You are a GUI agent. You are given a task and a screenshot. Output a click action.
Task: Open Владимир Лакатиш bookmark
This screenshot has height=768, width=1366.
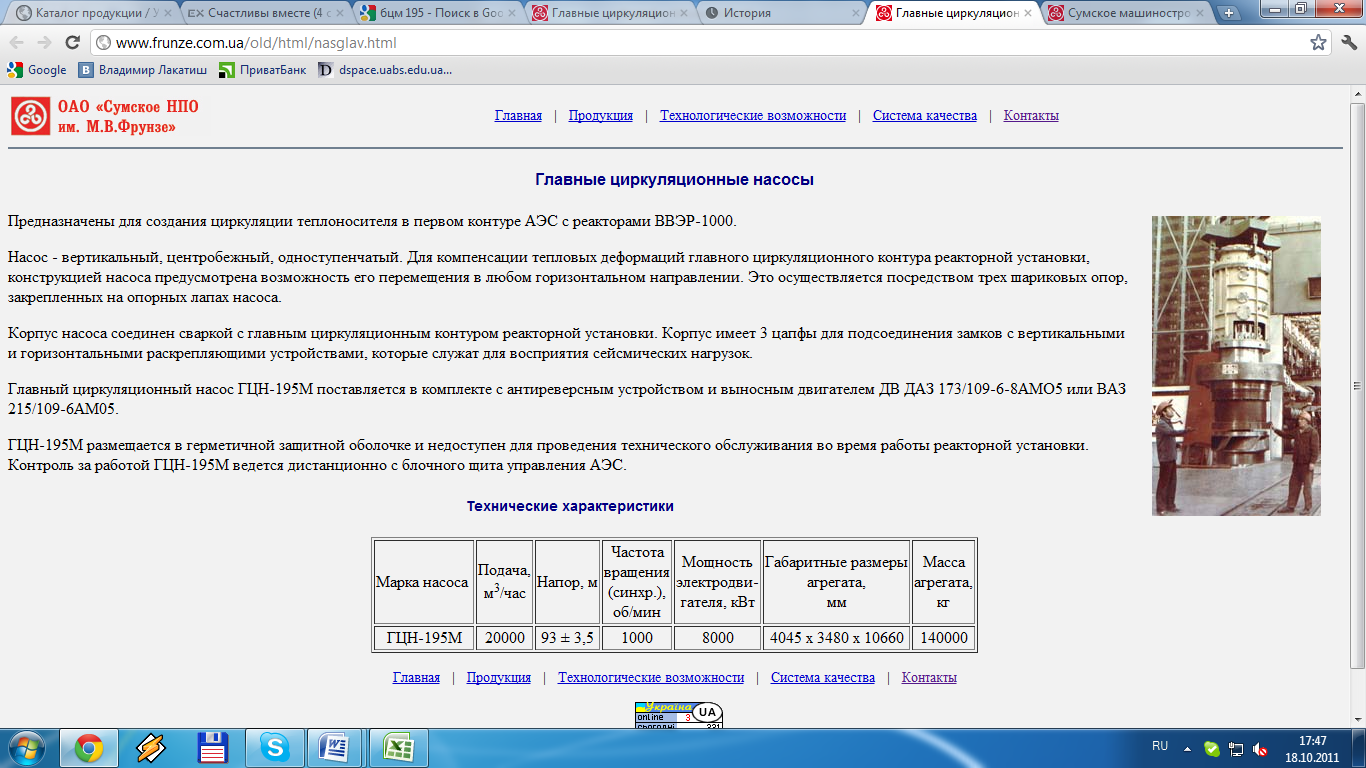143,70
